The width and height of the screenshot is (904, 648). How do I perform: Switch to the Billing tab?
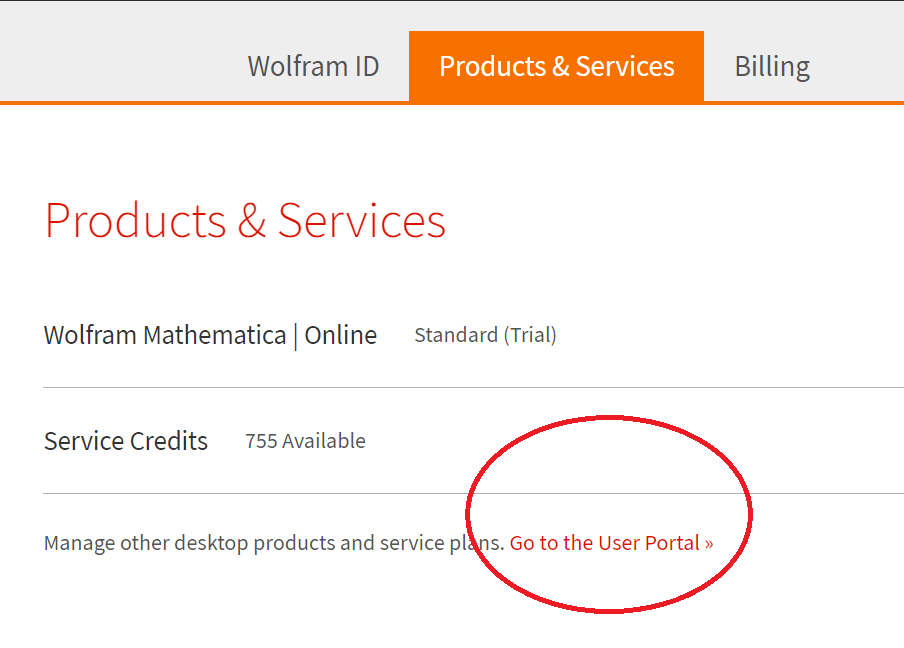772,67
